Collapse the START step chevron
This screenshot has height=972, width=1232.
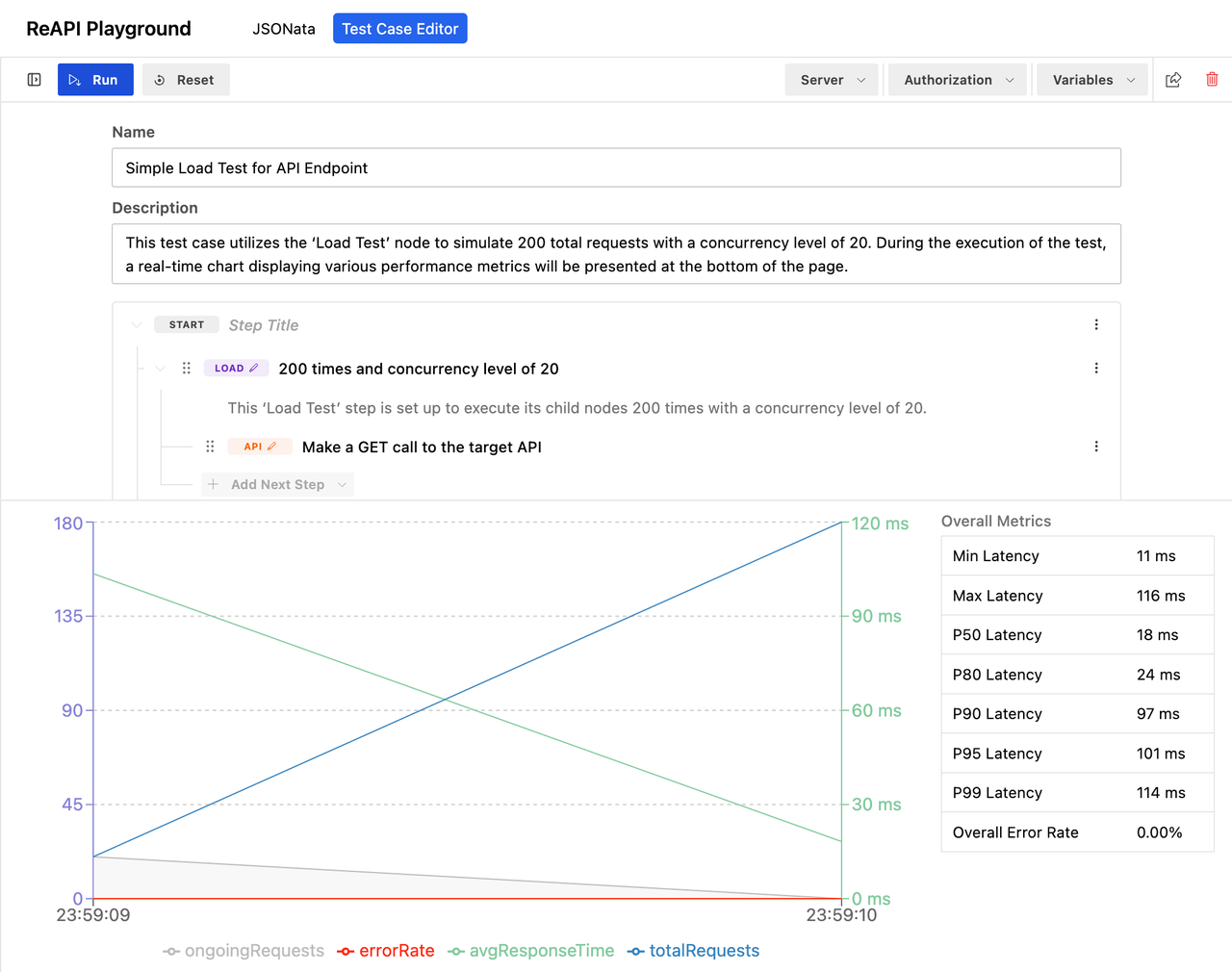coord(137,325)
